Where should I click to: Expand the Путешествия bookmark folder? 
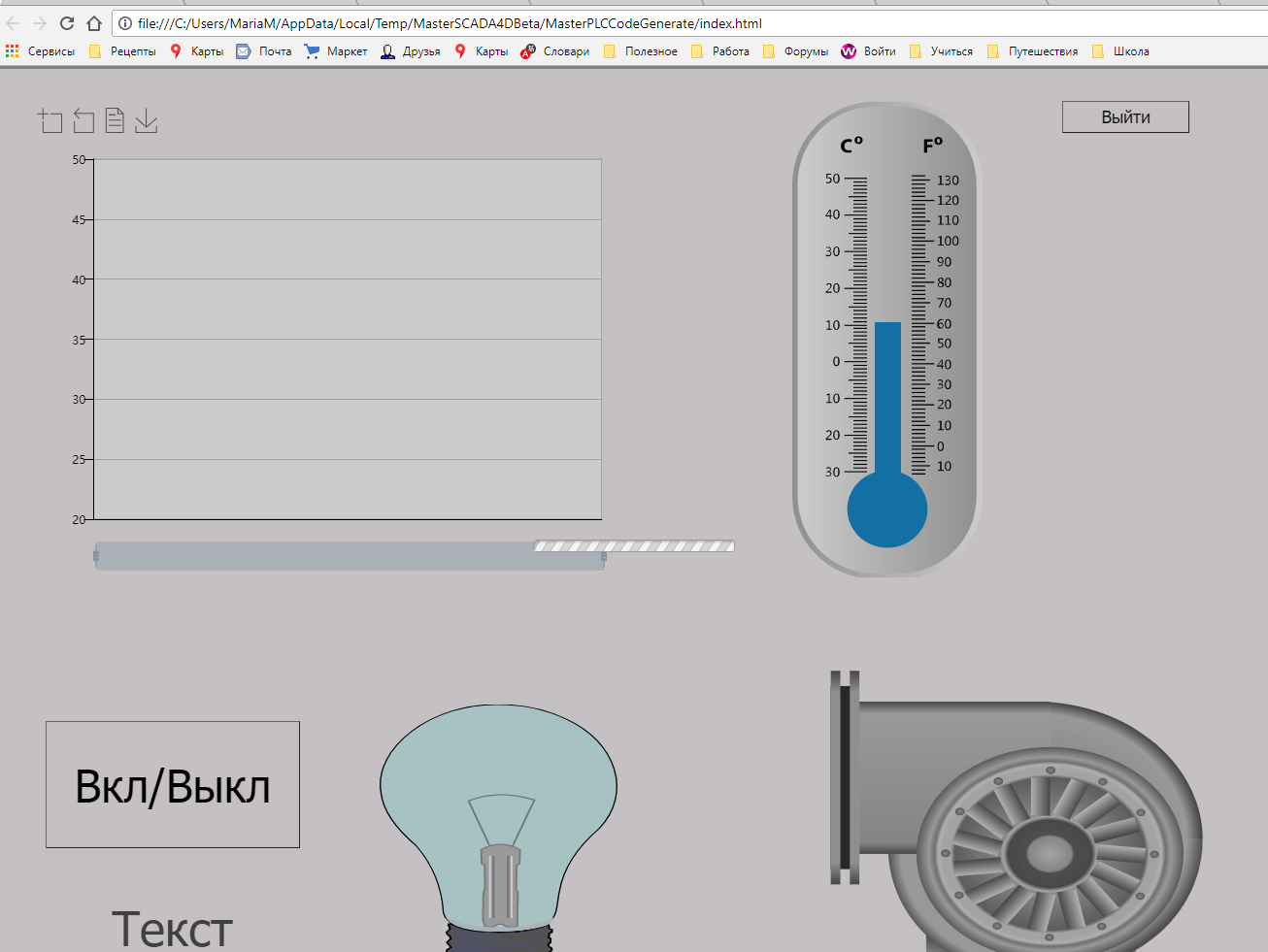(x=1032, y=51)
